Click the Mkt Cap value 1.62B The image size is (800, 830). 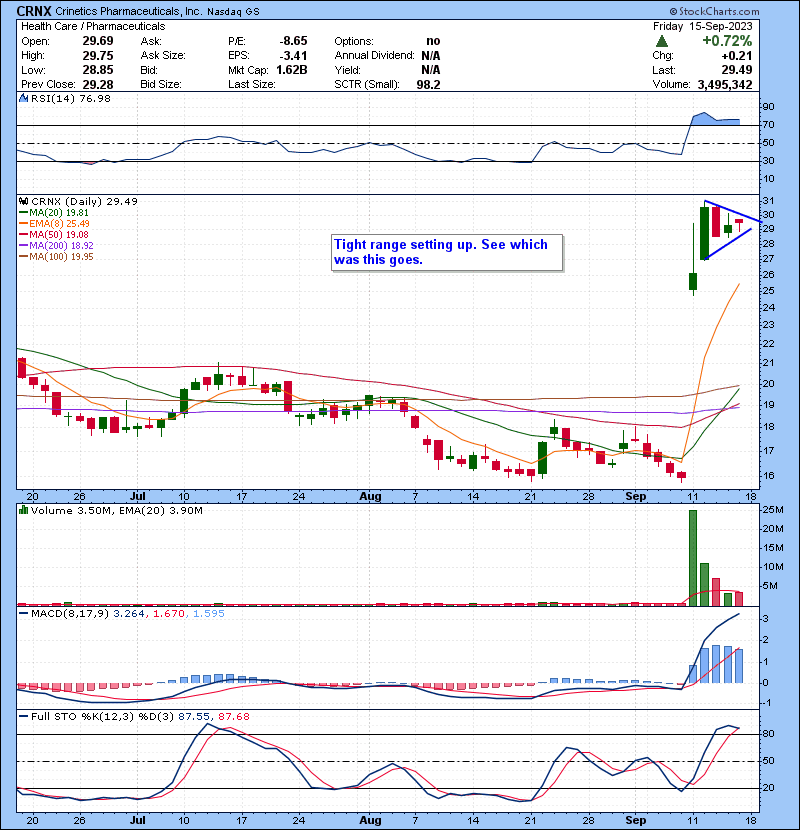click(292, 70)
